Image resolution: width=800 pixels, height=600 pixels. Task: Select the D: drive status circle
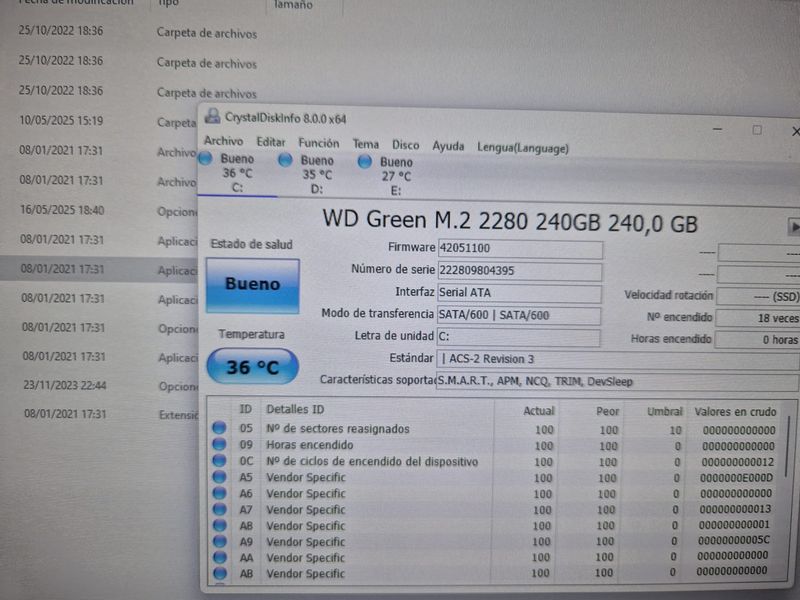[x=285, y=160]
